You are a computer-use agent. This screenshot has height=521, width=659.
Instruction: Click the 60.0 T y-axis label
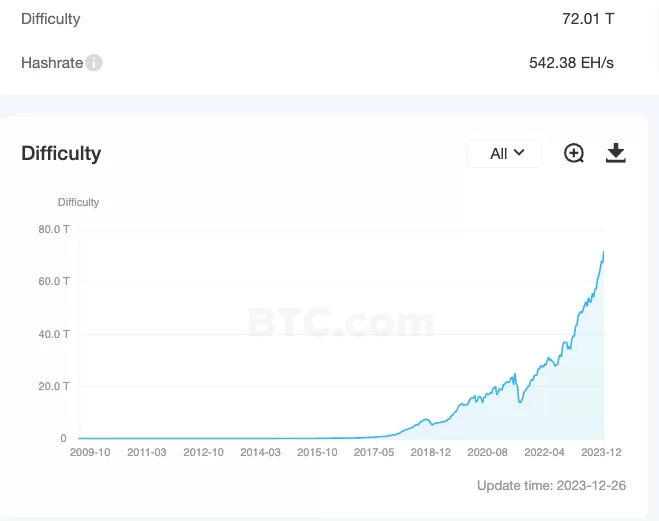pyautogui.click(x=53, y=281)
